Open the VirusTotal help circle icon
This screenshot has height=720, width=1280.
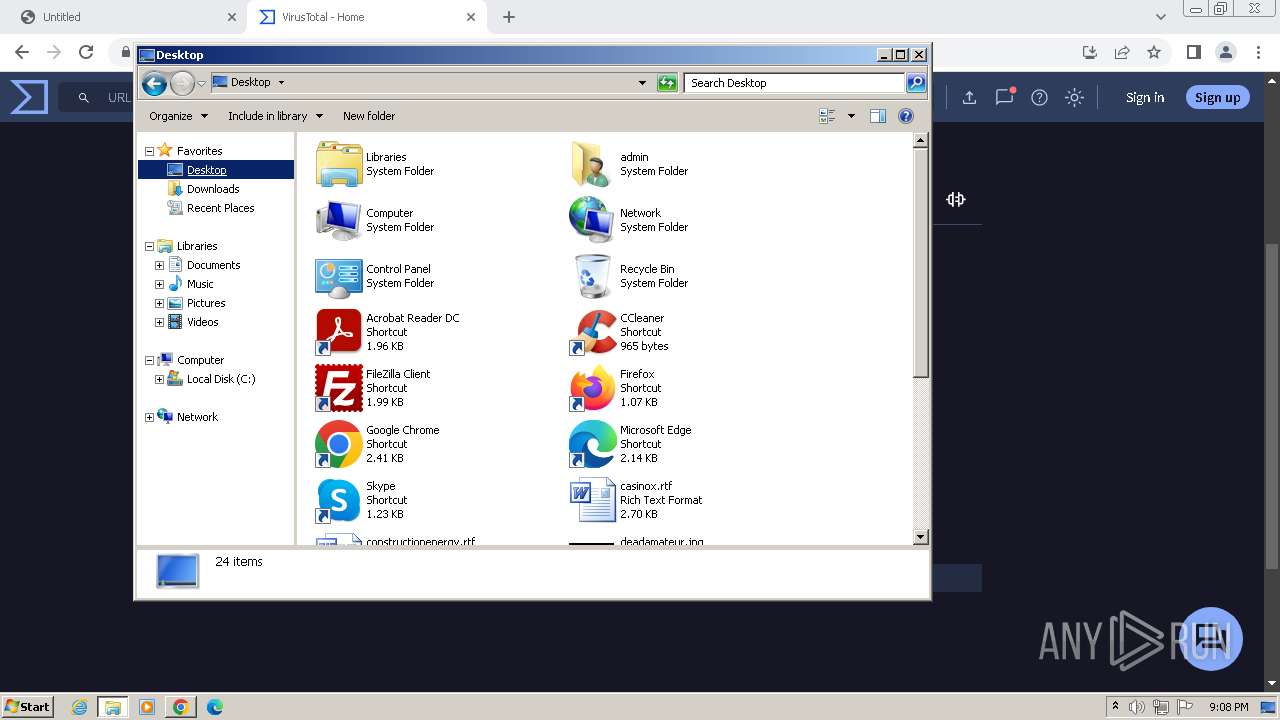pos(1039,97)
